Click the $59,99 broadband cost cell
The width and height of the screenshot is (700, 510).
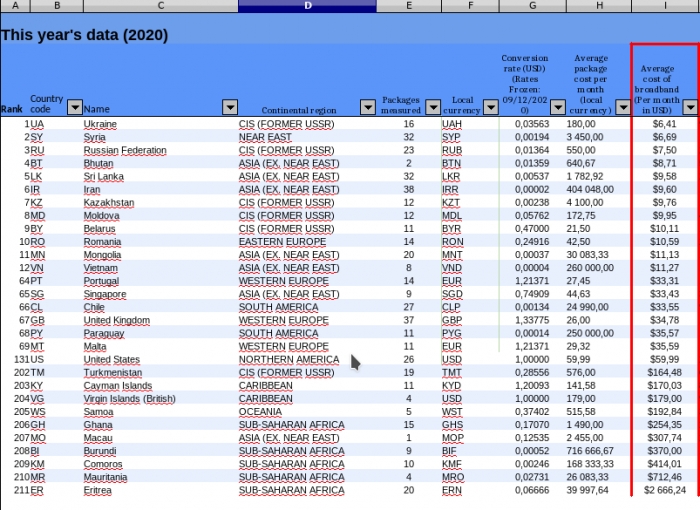[665, 360]
